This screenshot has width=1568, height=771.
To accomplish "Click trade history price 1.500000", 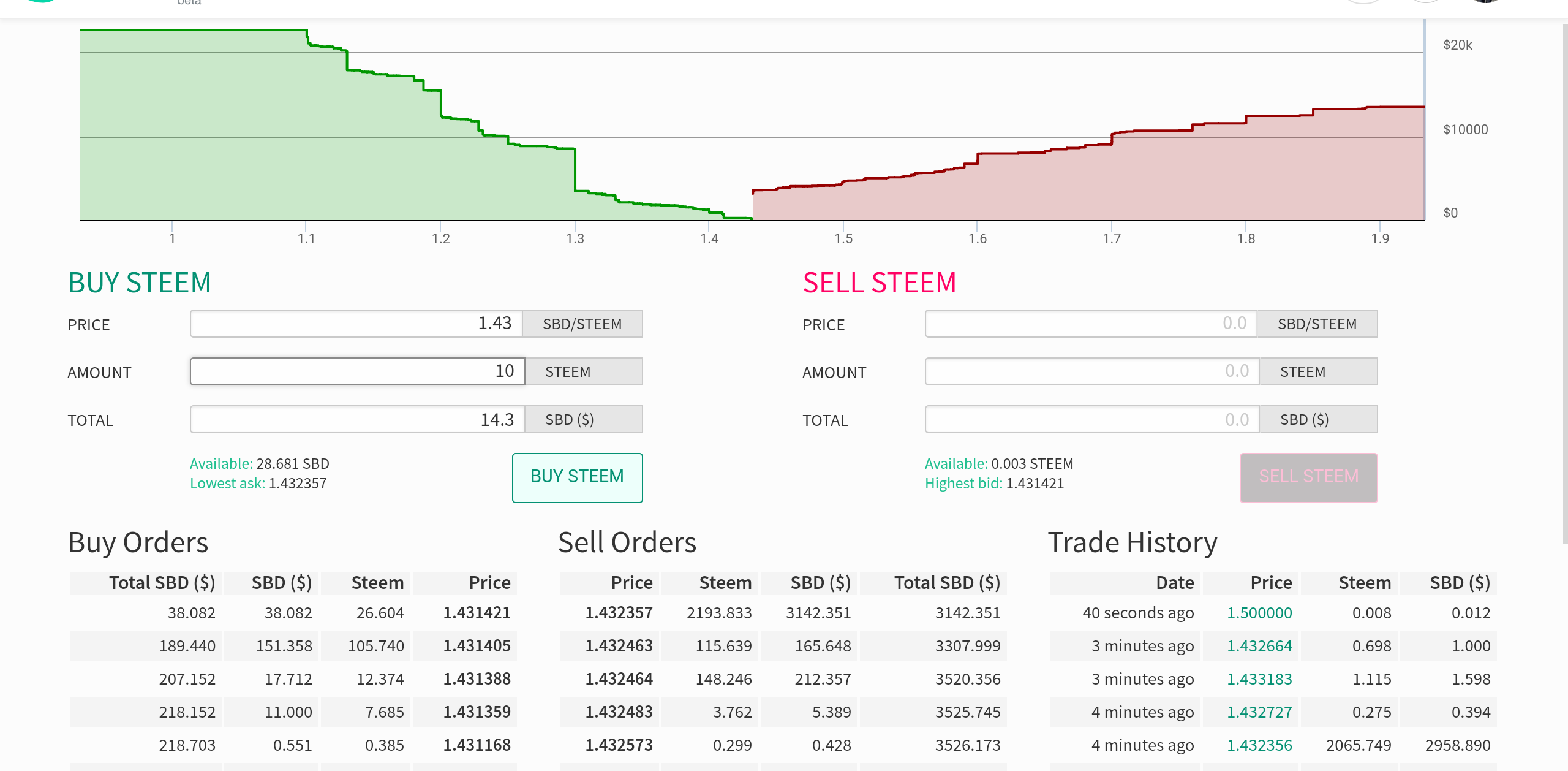I will tap(1259, 613).
